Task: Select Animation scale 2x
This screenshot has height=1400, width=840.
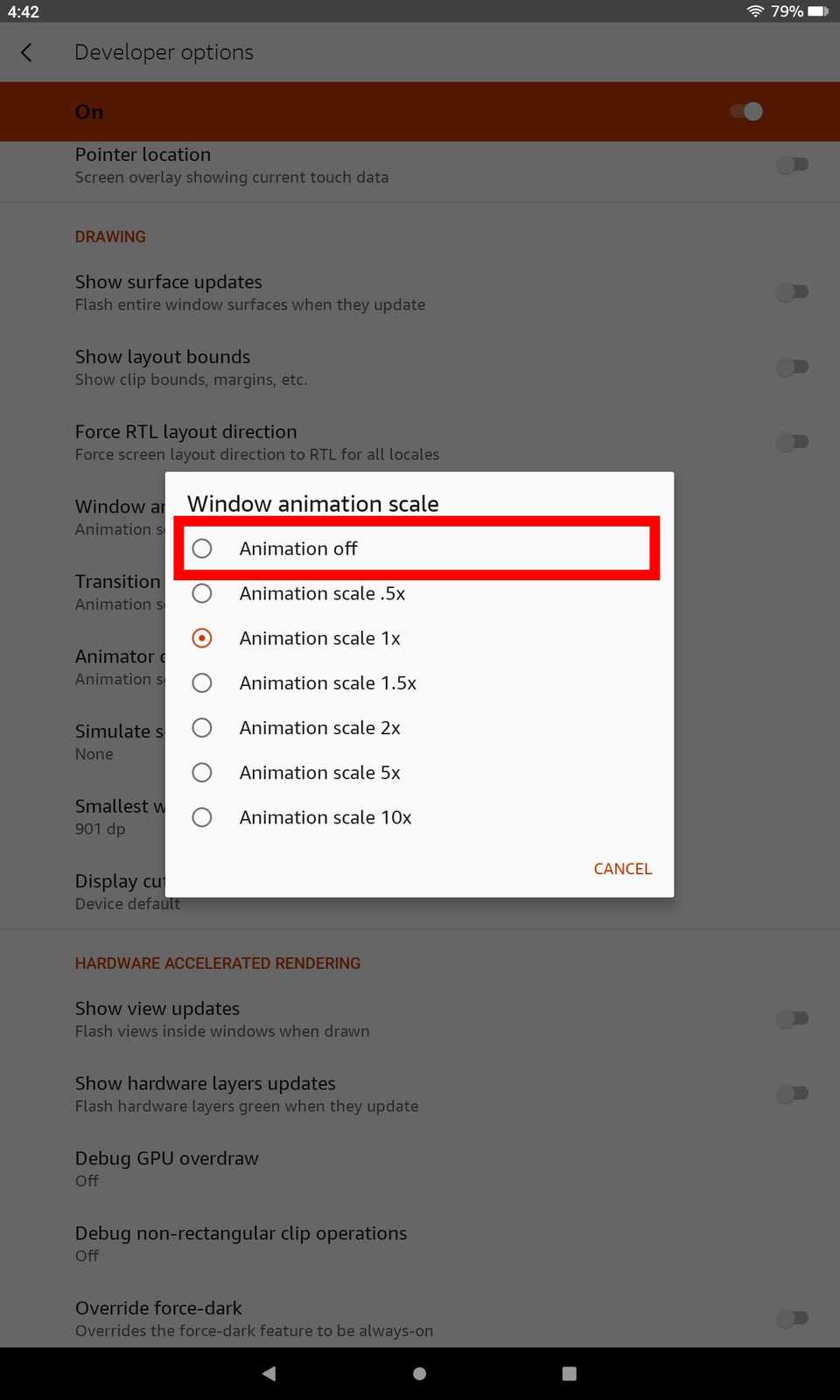Action: [202, 728]
